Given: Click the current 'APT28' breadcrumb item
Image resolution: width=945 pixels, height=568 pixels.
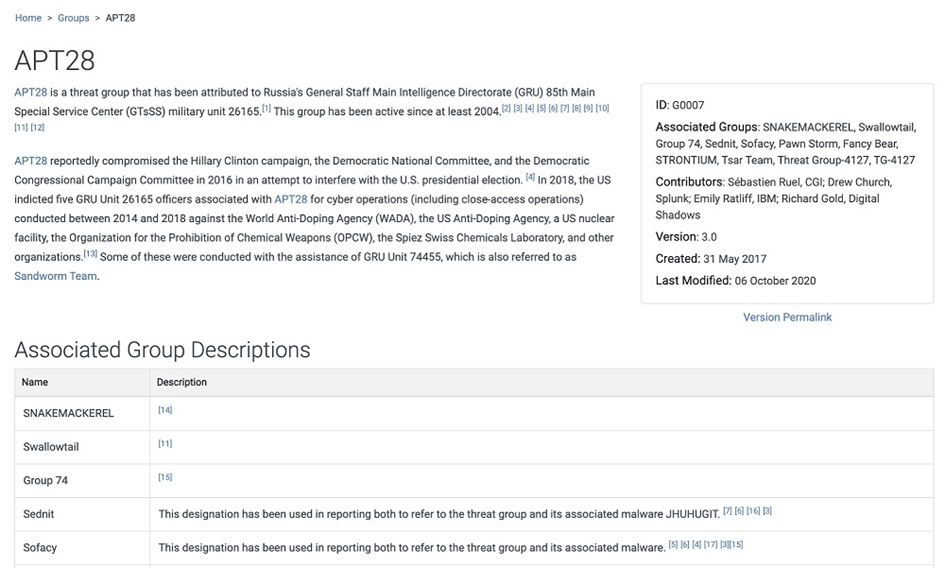Looking at the screenshot, I should point(120,18).
